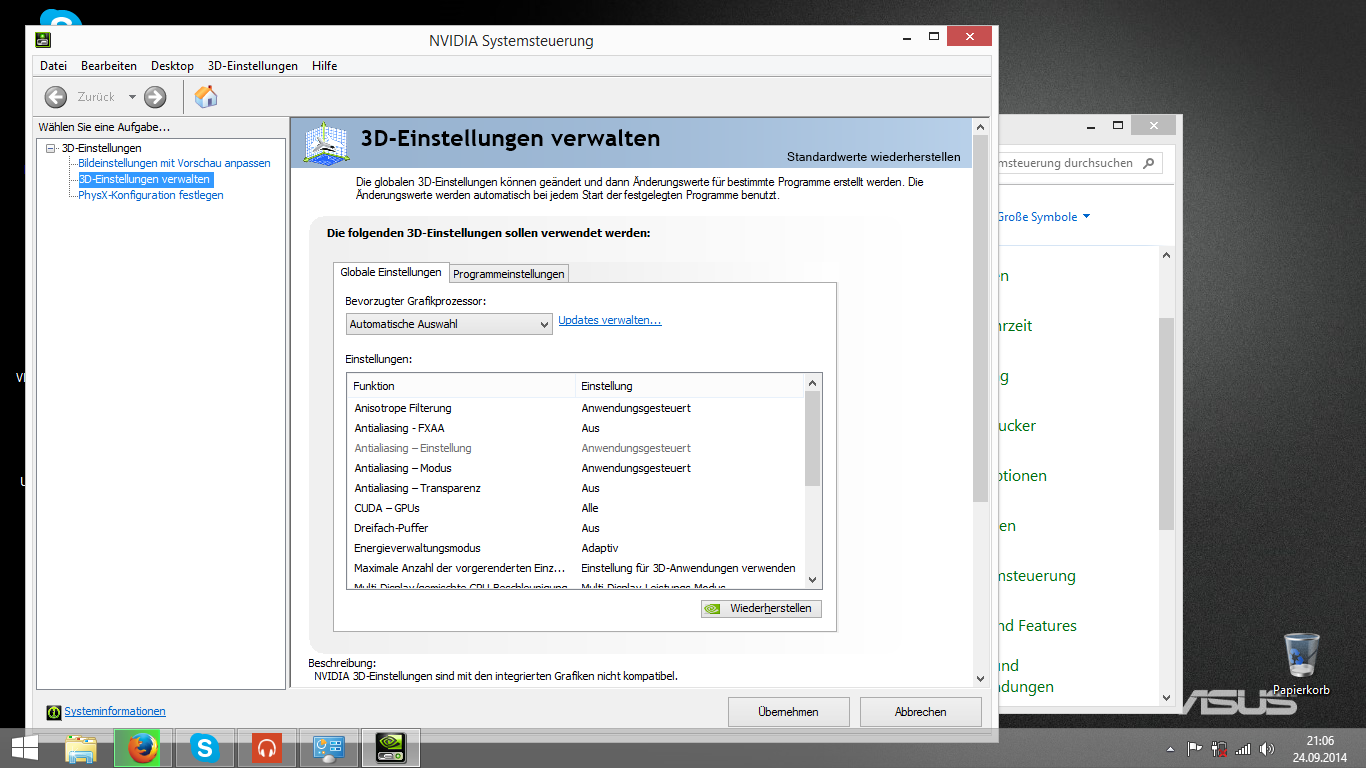The image size is (1366, 768).
Task: Select 3D-Einstellungen verwalten in the tree
Action: (145, 179)
